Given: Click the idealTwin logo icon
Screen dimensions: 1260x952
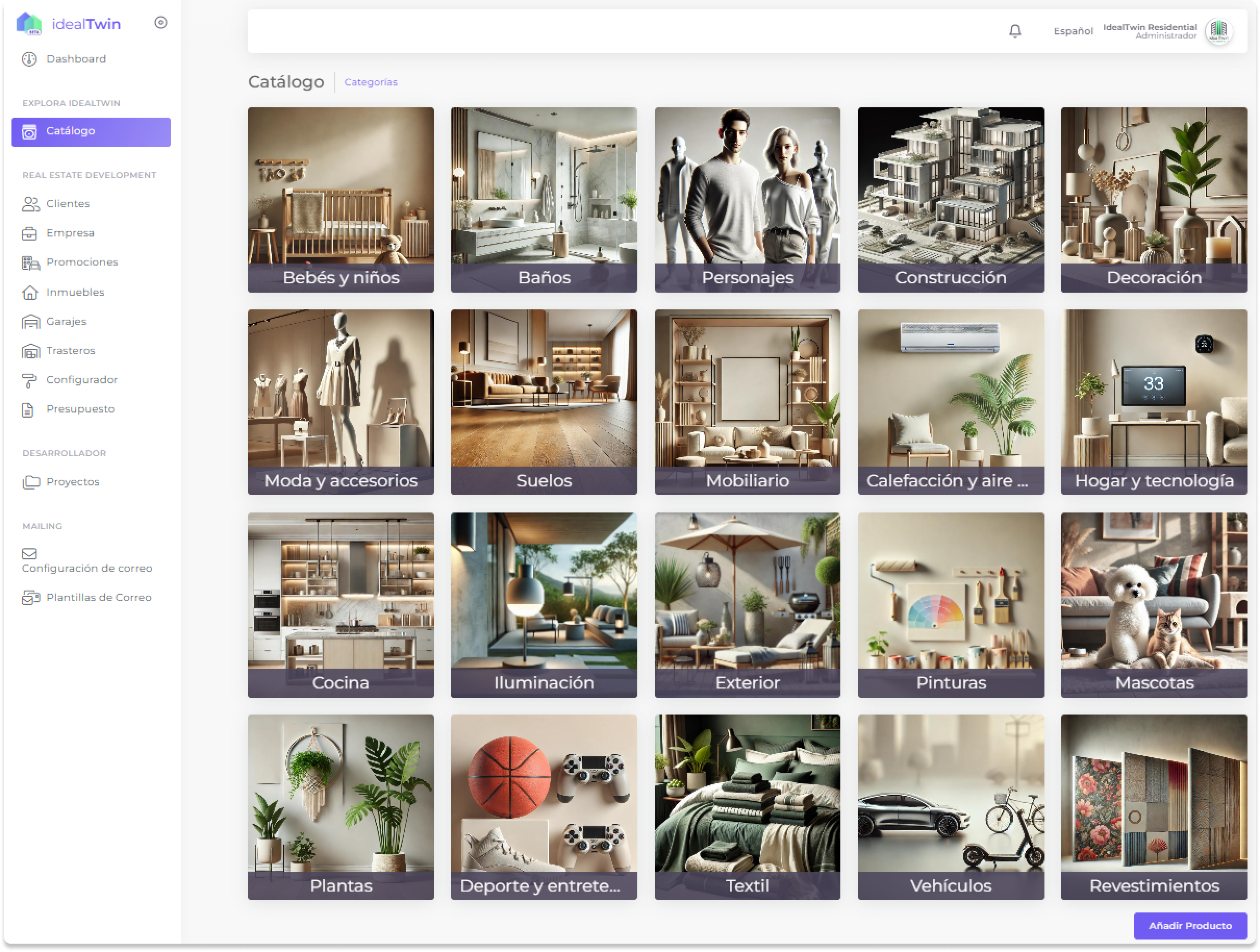Looking at the screenshot, I should point(29,24).
